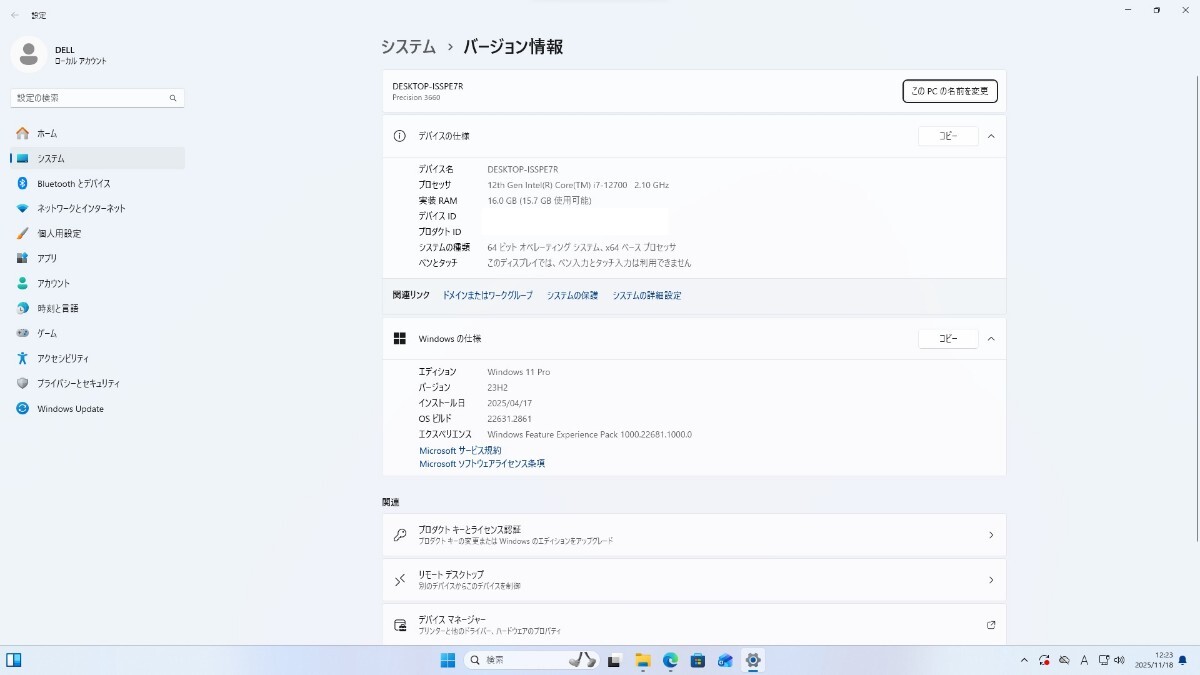The width and height of the screenshot is (1200, 675).
Task: Expand hidden icons in the system tray
Action: 1023,660
